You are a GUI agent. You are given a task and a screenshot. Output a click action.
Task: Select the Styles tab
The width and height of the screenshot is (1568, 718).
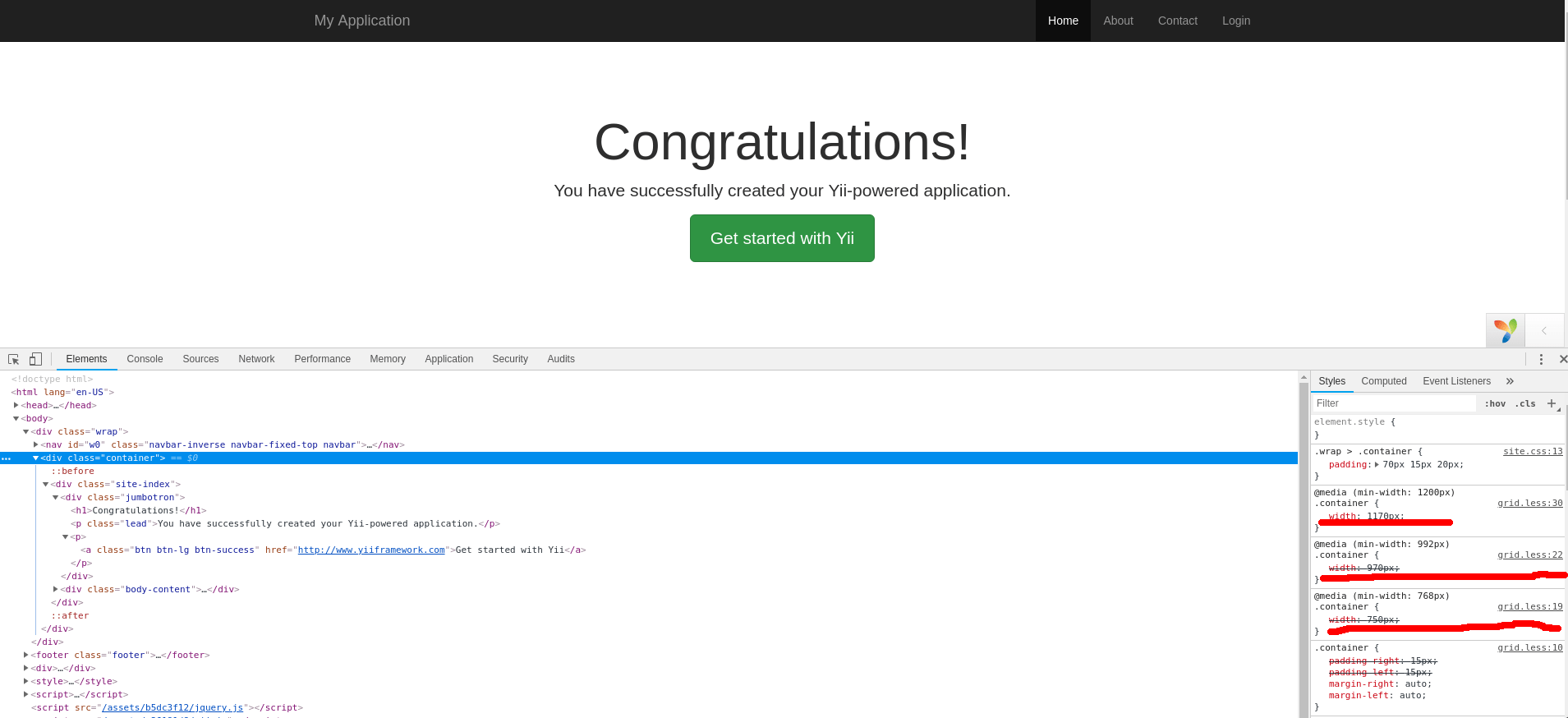1331,381
